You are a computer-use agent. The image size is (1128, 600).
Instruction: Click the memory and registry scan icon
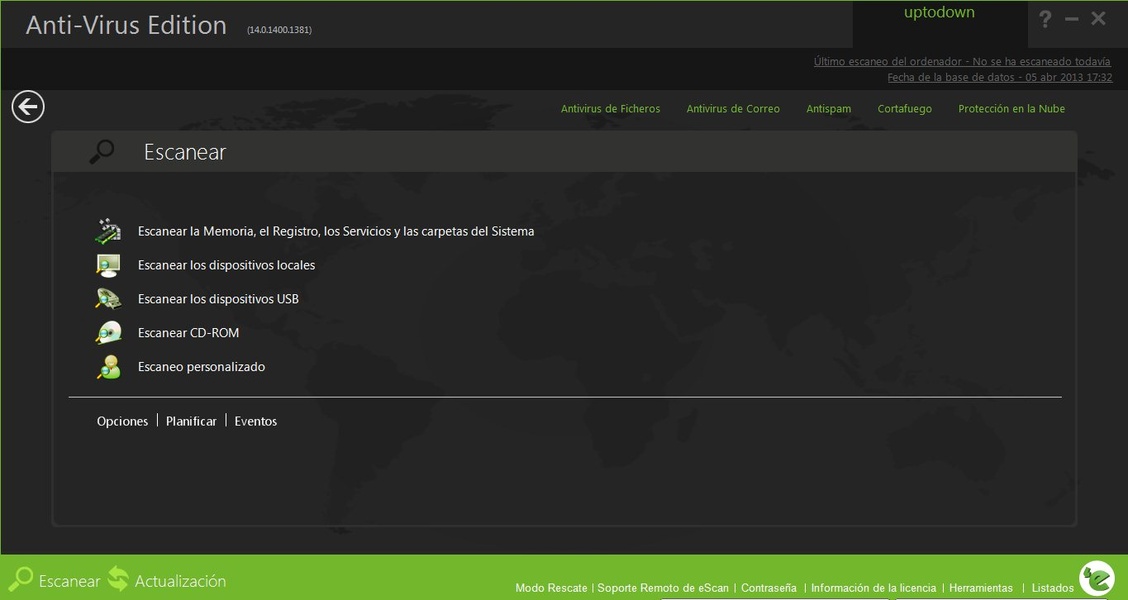click(x=108, y=231)
